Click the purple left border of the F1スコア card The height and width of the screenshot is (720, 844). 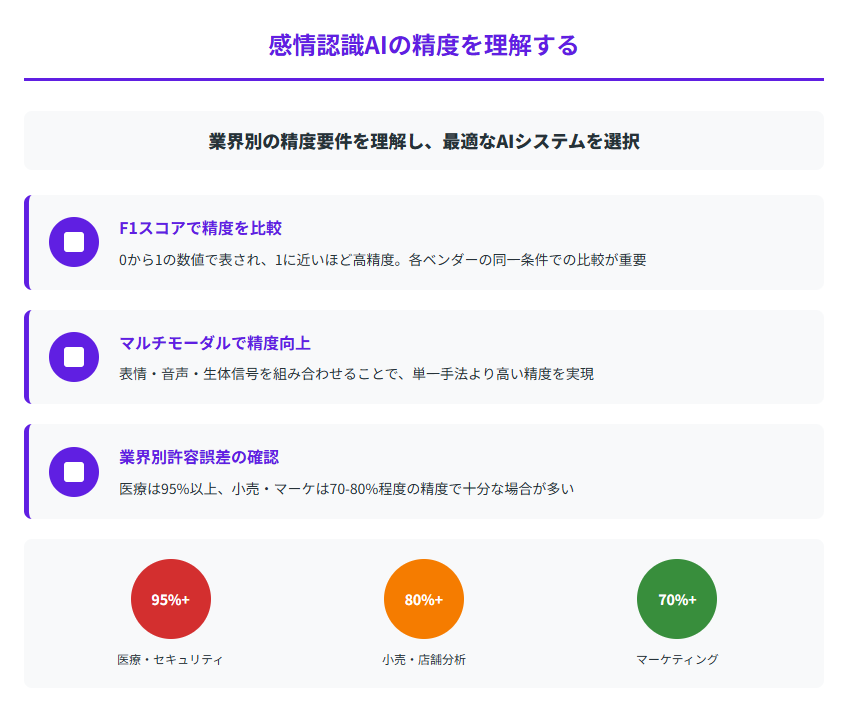(x=27, y=242)
